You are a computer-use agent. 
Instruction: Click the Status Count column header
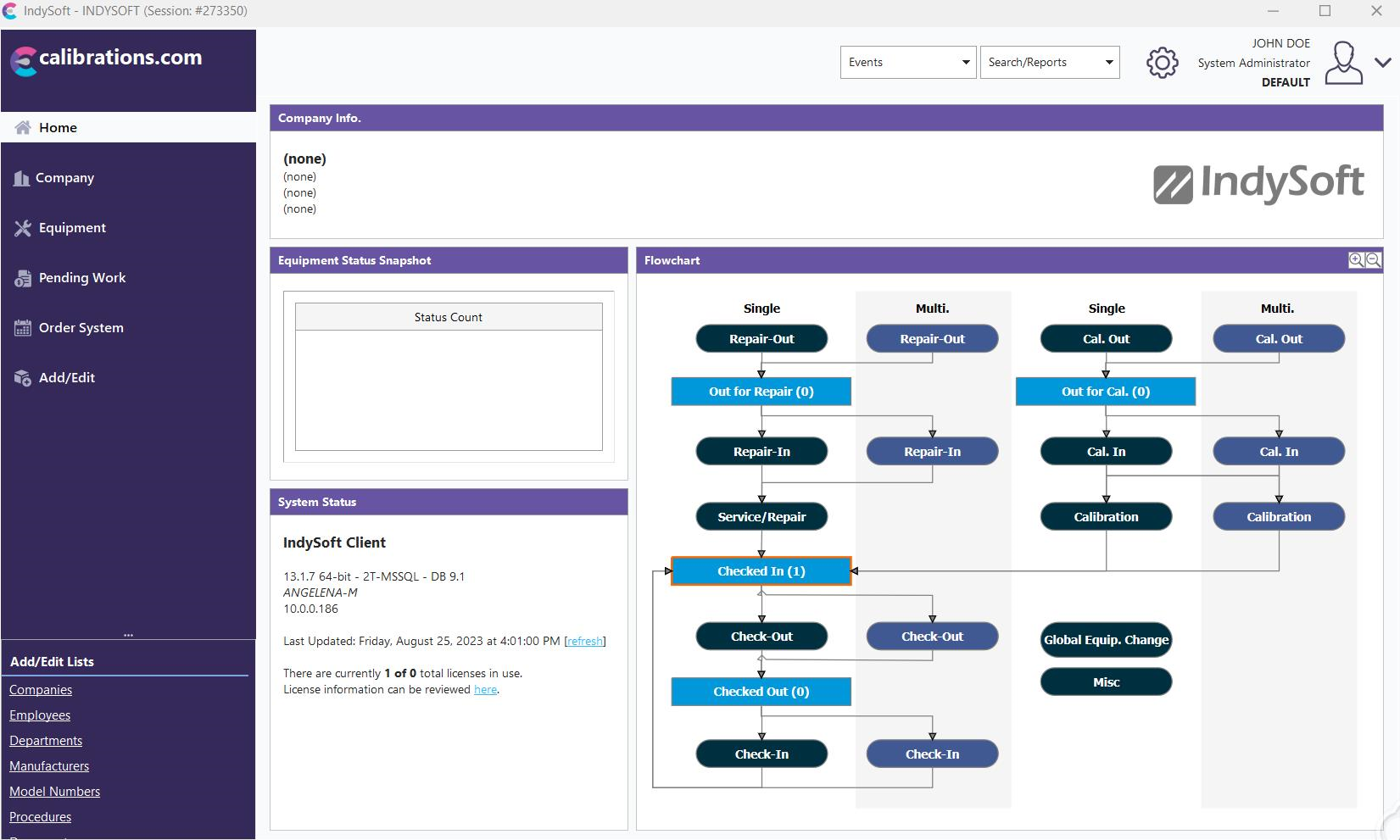click(448, 317)
